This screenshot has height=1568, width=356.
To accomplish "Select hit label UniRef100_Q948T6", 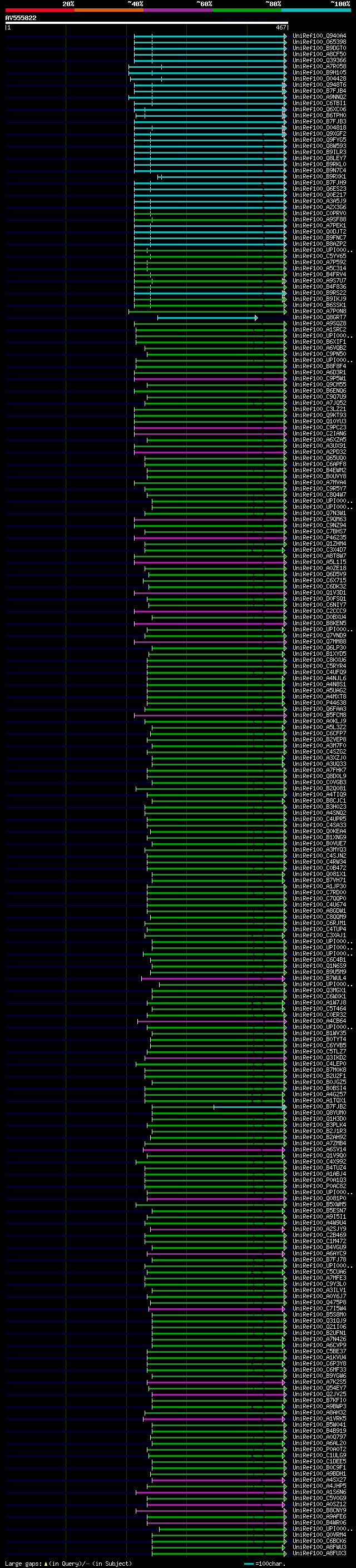I will pos(319,85).
